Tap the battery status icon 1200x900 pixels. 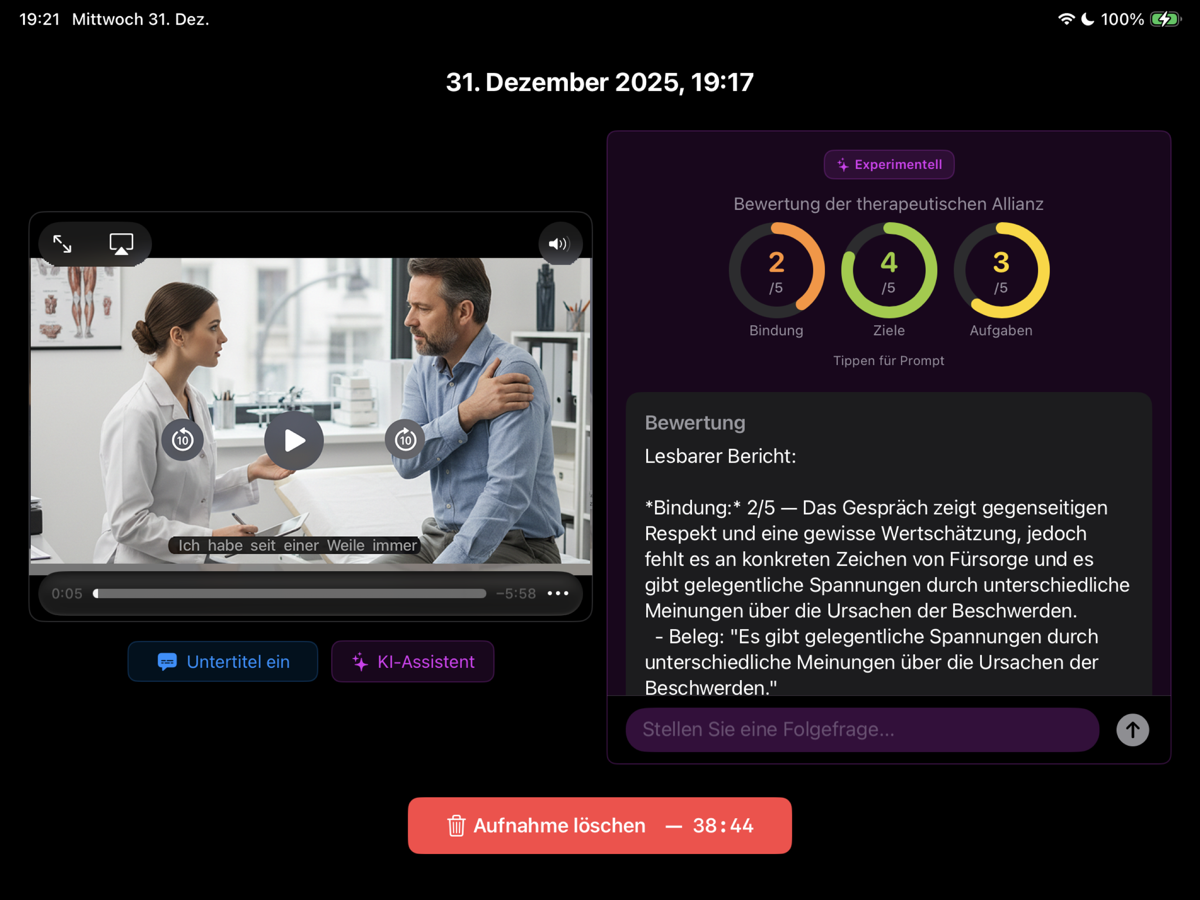click(1166, 19)
